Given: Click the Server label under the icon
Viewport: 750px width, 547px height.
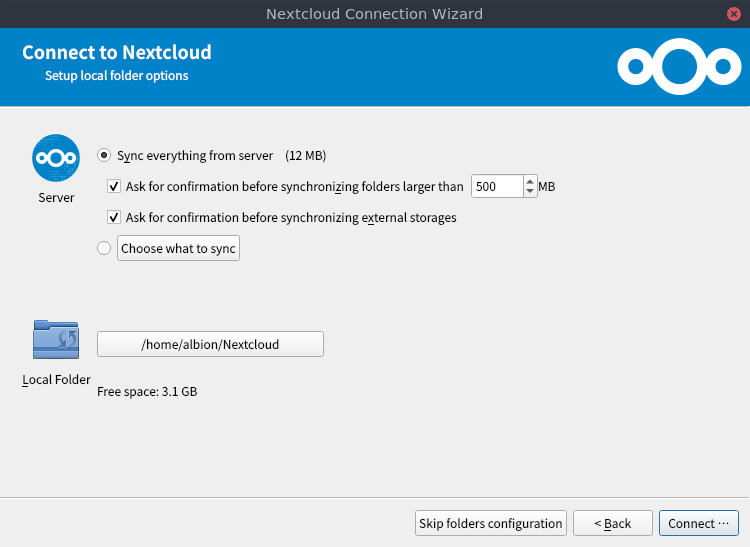Looking at the screenshot, I should (x=56, y=197).
